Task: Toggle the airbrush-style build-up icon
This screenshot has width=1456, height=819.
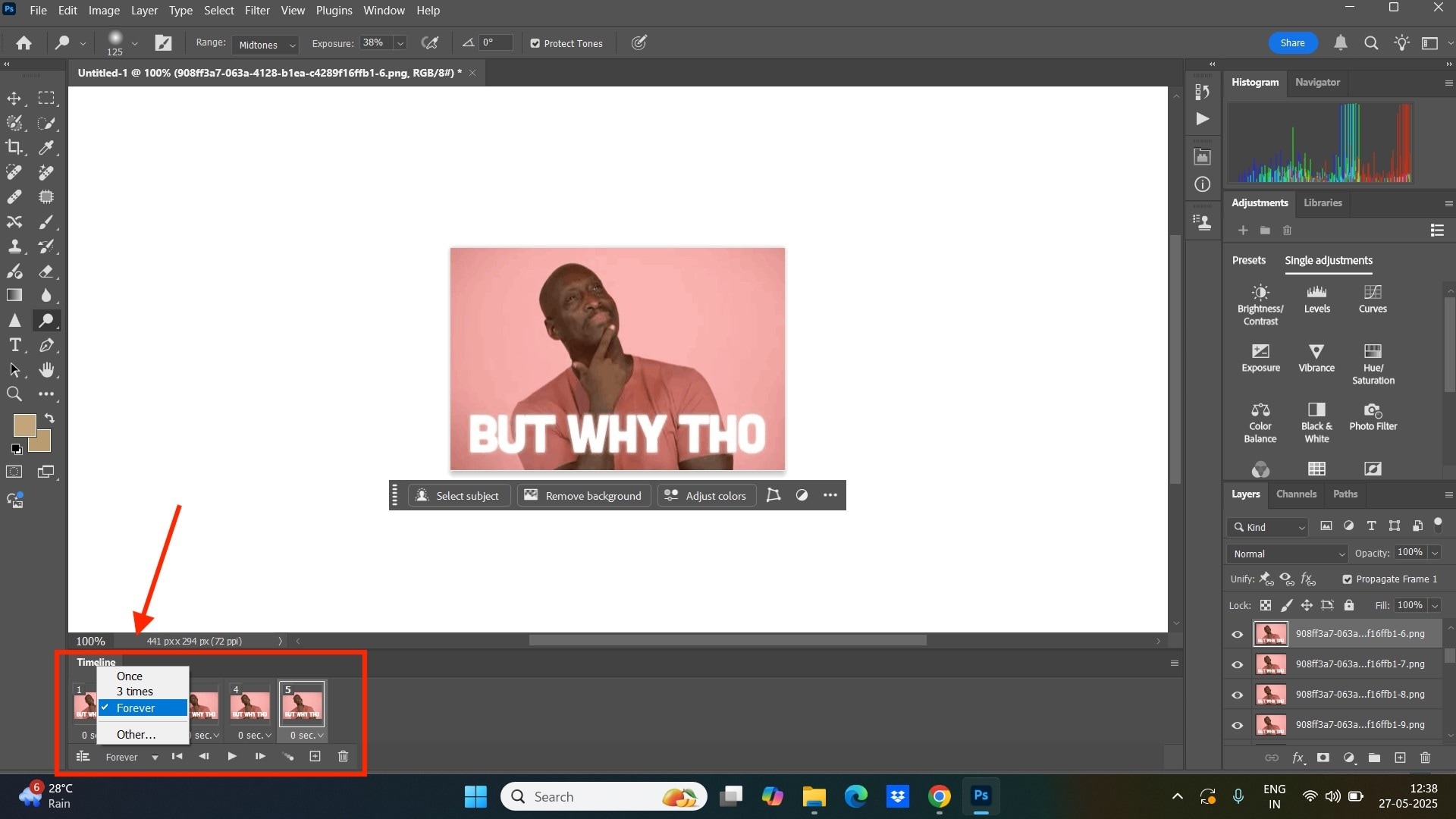Action: tap(430, 43)
